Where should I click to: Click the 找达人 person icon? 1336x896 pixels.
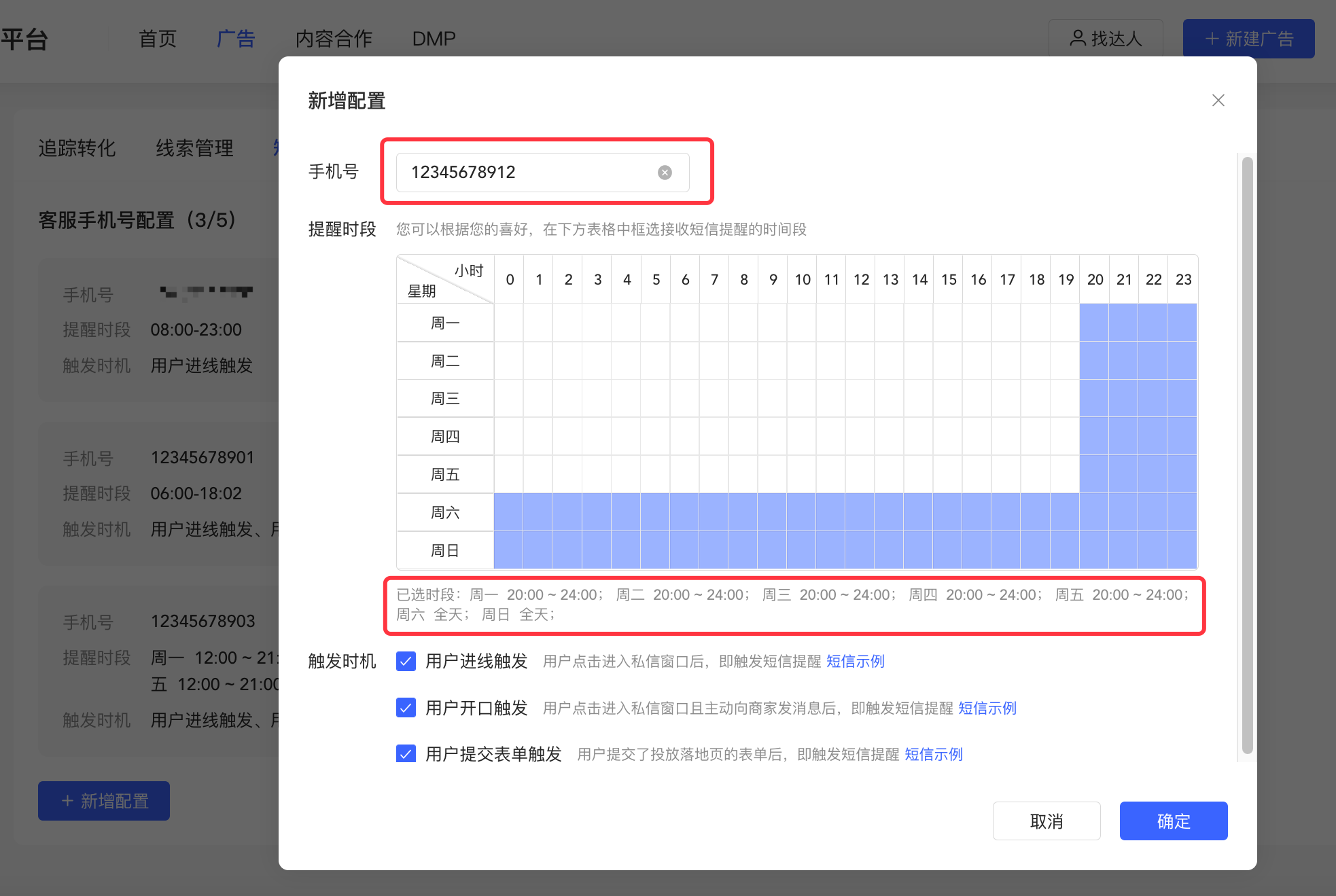point(1077,39)
